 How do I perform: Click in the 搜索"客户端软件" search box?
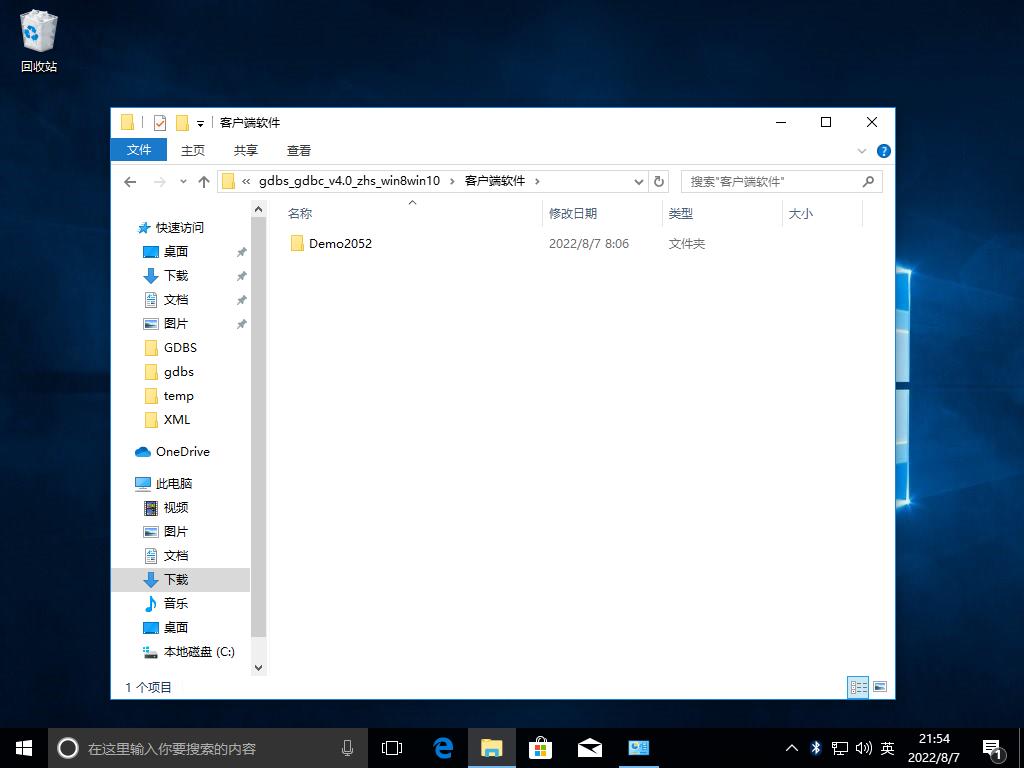(770, 181)
